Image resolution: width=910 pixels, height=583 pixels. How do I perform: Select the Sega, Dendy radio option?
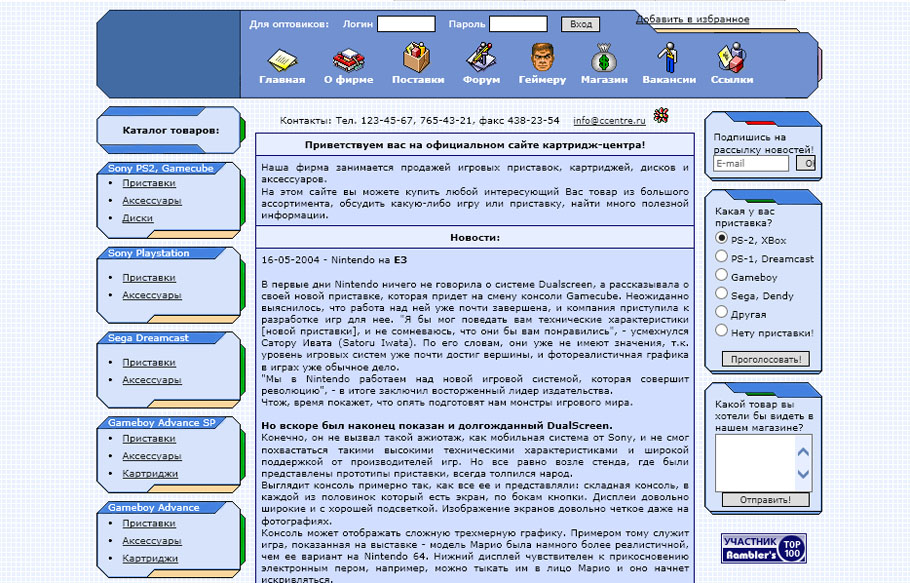[x=721, y=294]
